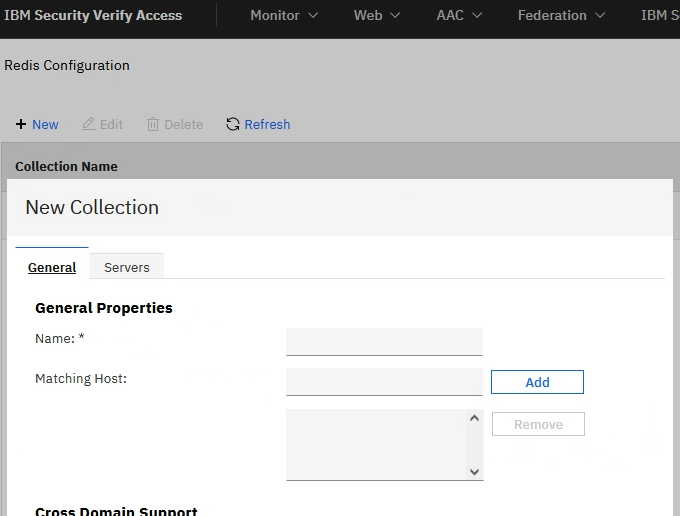680x516 pixels.
Task: Open the Federation dropdown menu
Action: pos(561,16)
